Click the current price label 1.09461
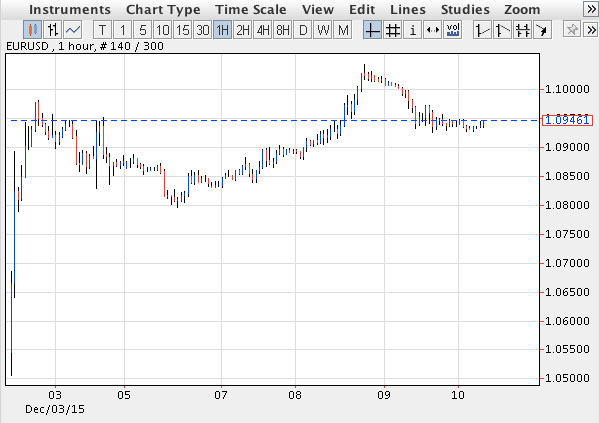 tap(567, 120)
